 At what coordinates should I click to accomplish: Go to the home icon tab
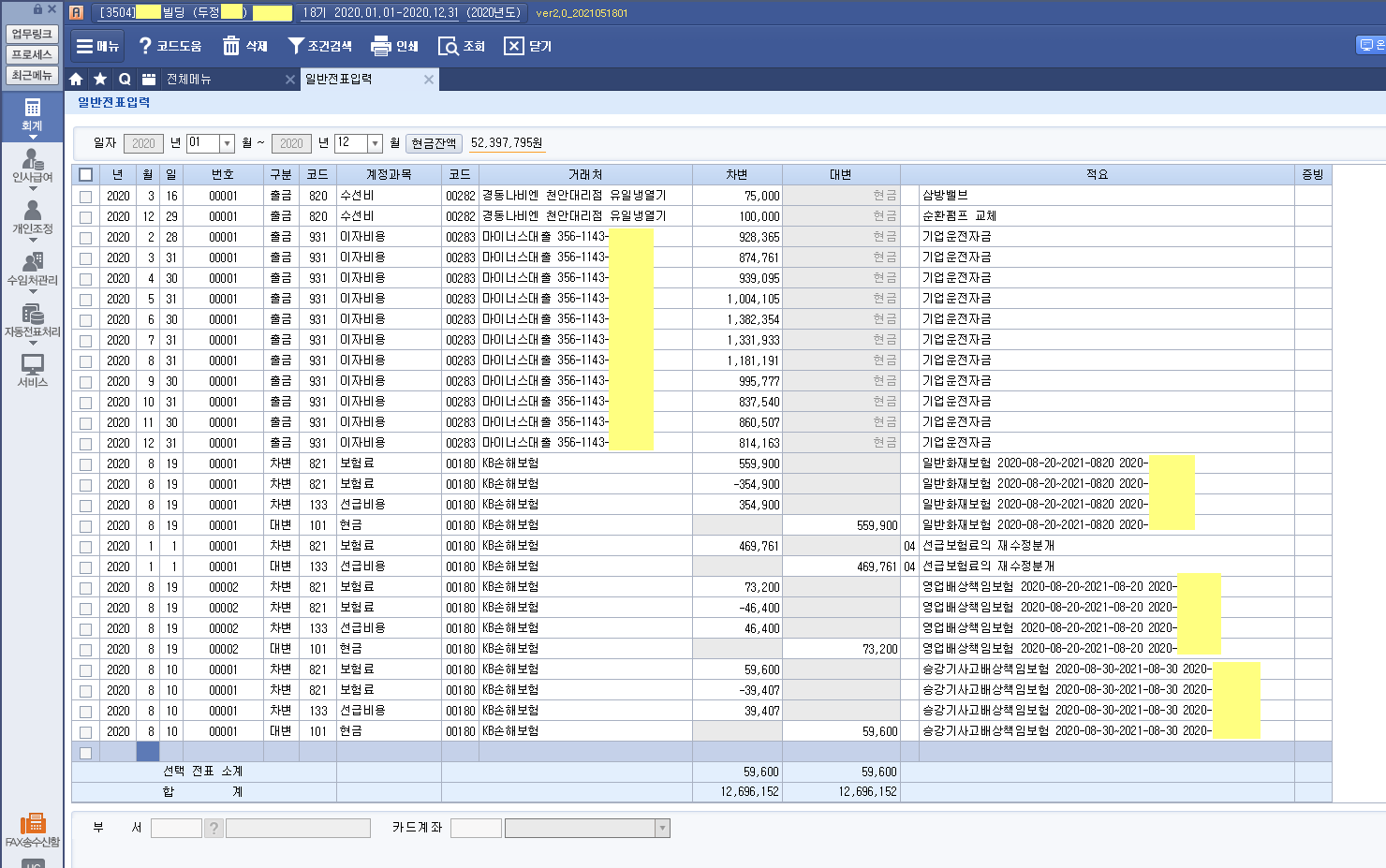76,80
